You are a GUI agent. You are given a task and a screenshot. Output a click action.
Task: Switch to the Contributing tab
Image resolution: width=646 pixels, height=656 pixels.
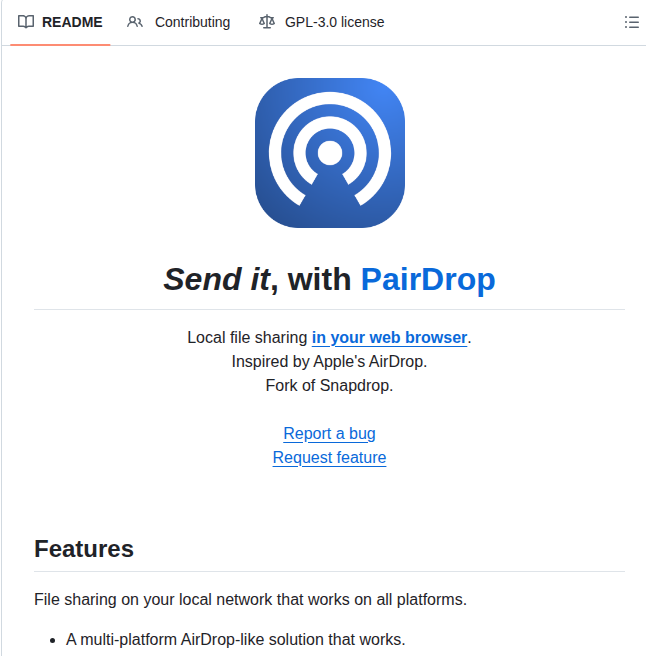click(179, 22)
